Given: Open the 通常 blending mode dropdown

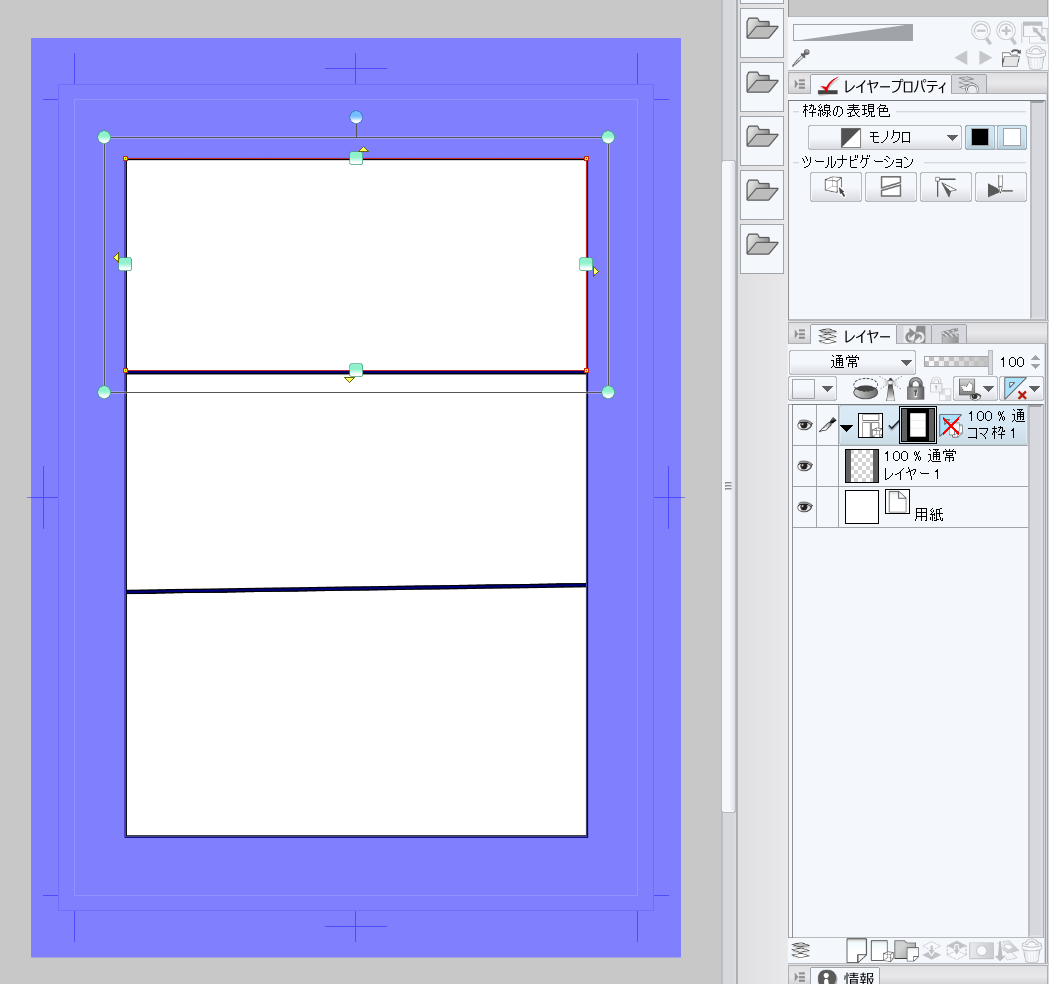Looking at the screenshot, I should pyautogui.click(x=852, y=362).
